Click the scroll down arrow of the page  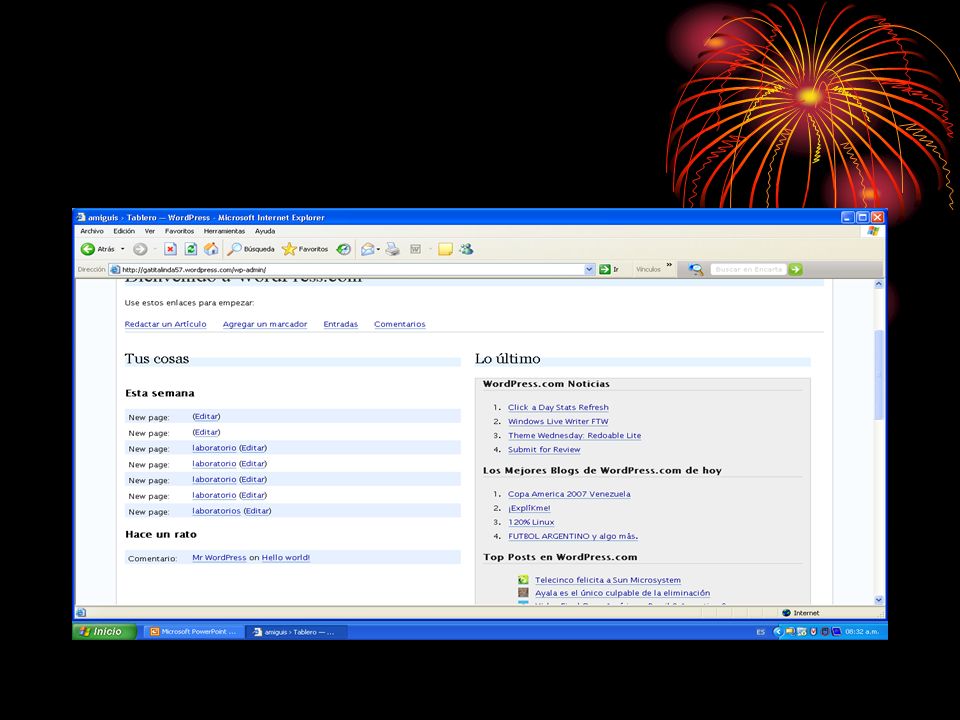click(x=879, y=600)
